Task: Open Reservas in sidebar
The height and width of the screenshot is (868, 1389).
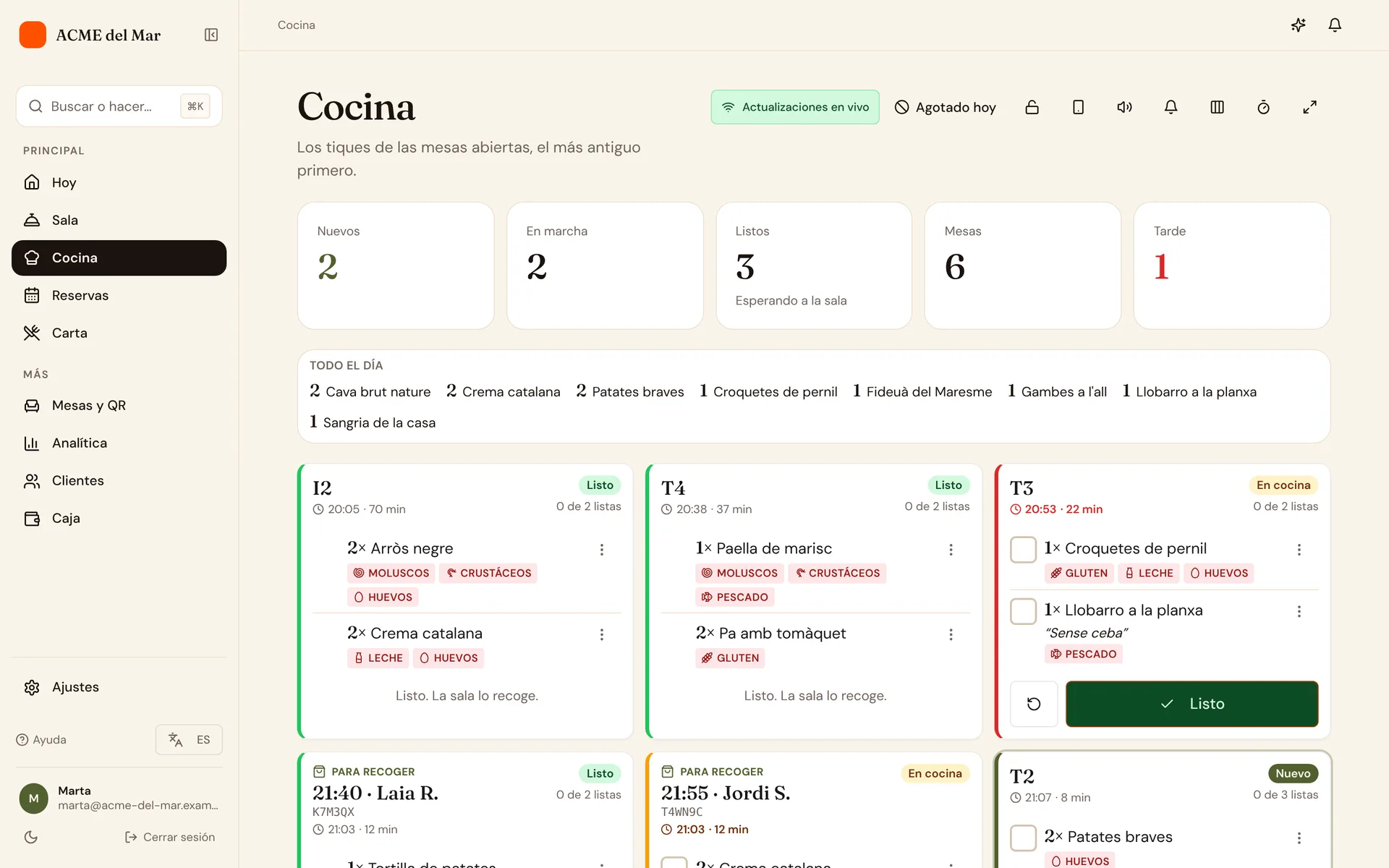Action: pyautogui.click(x=119, y=295)
